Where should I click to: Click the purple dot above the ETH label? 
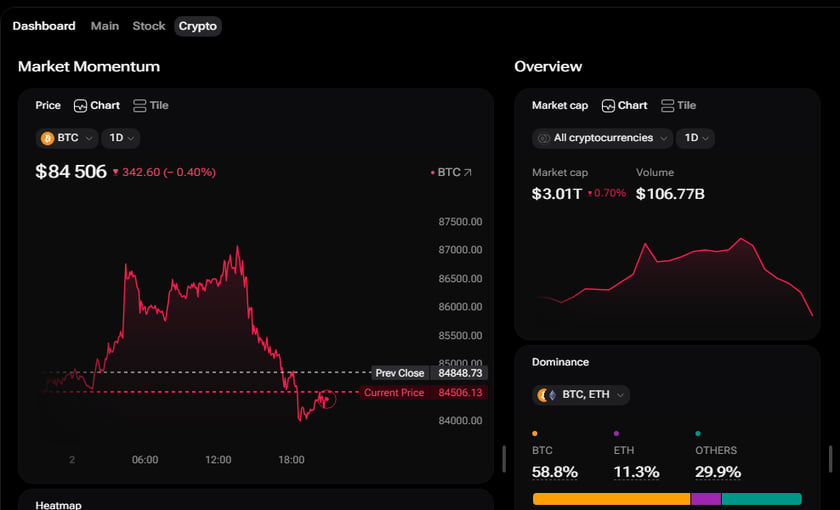(x=617, y=433)
